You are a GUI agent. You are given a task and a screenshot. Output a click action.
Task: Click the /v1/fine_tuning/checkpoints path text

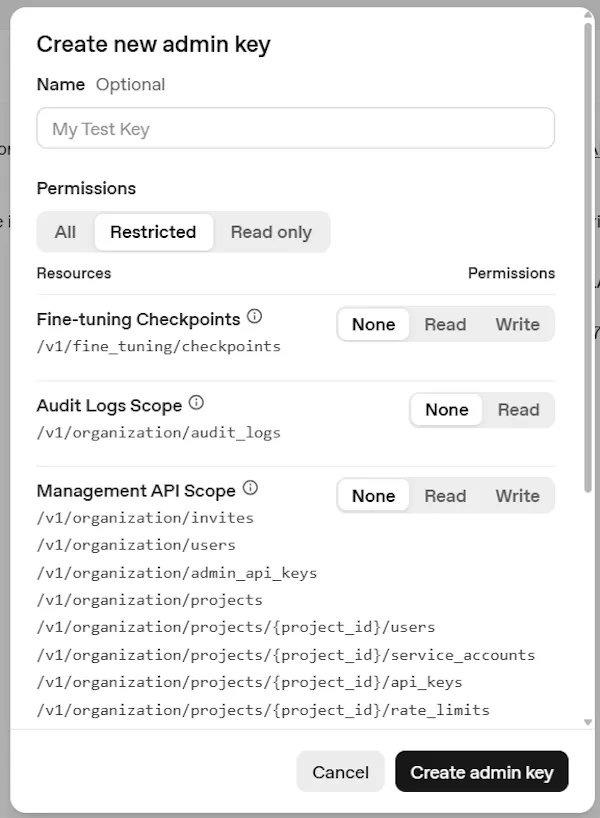pos(159,346)
